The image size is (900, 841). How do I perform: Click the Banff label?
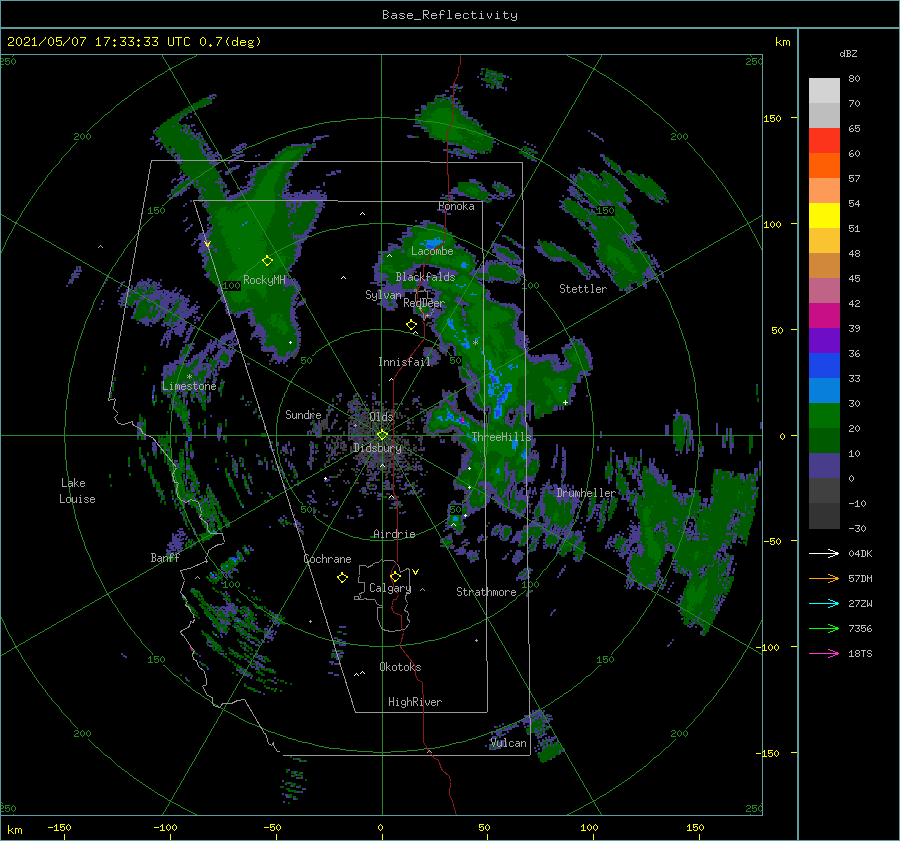coord(165,557)
